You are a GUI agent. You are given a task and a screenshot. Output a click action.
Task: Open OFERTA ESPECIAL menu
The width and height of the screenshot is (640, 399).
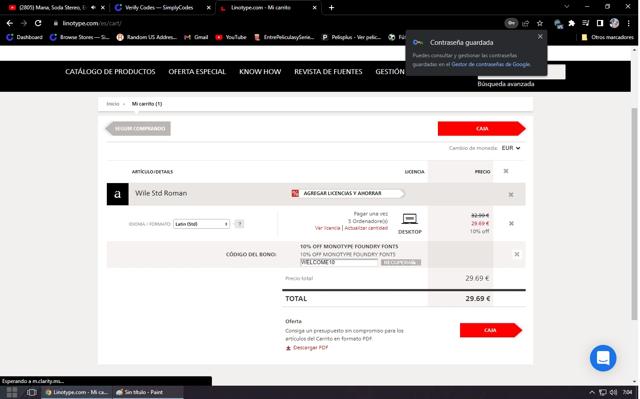(x=197, y=72)
